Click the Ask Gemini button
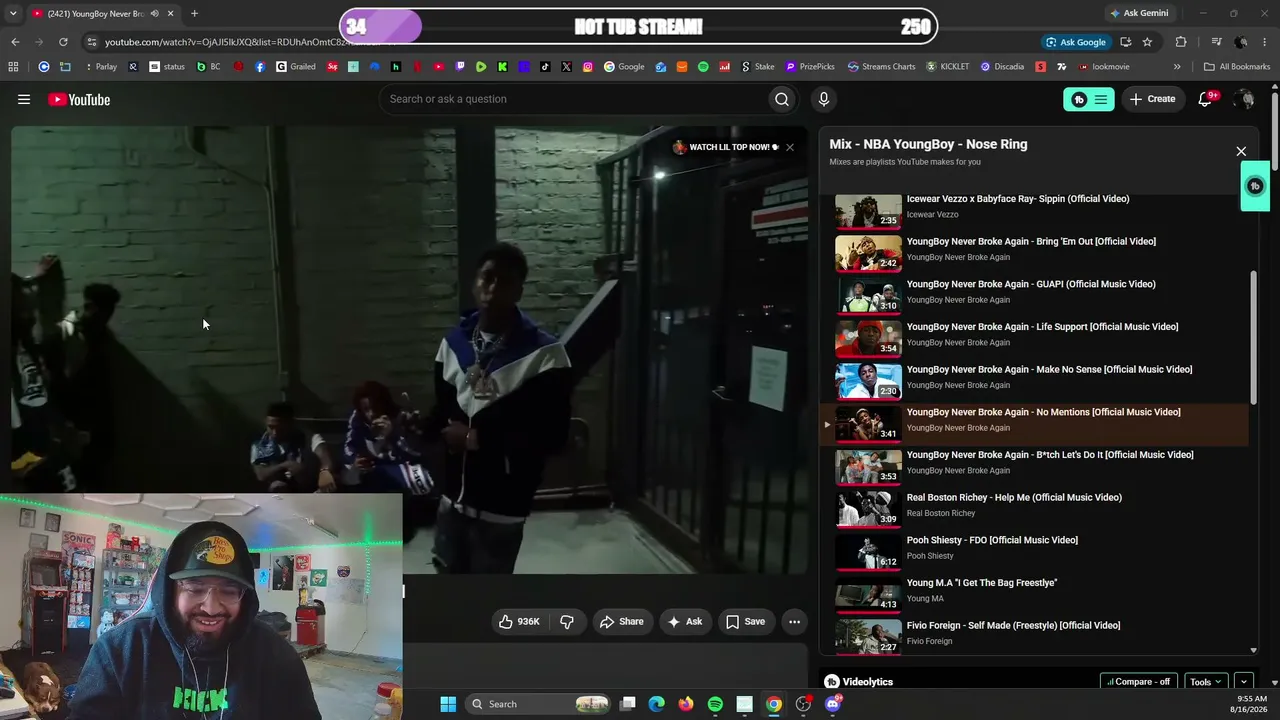This screenshot has width=1280, height=720. (1138, 14)
